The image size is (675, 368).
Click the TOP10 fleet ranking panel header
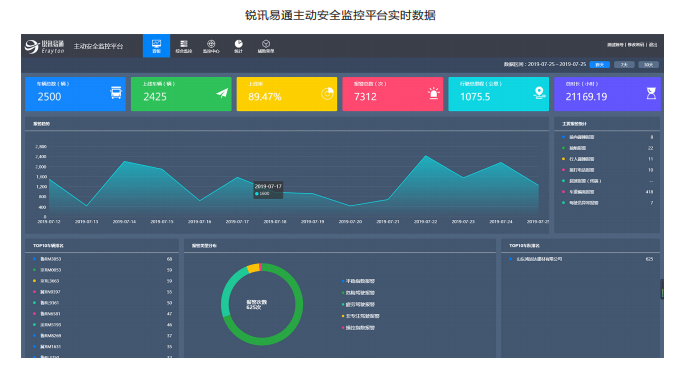[x=580, y=246]
